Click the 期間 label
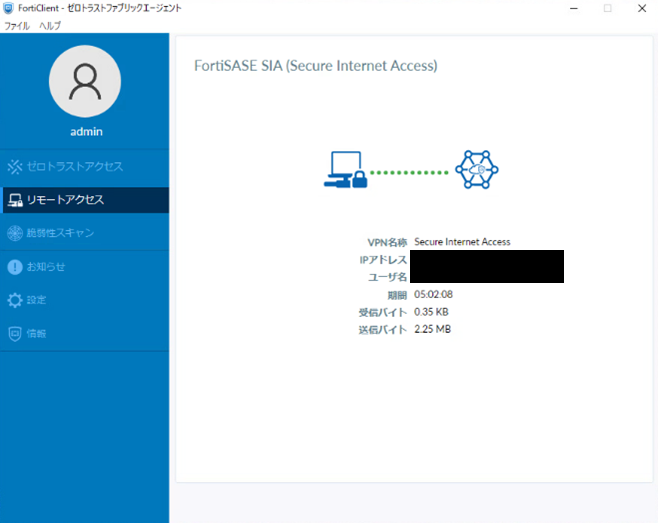This screenshot has width=658, height=523. [397, 295]
